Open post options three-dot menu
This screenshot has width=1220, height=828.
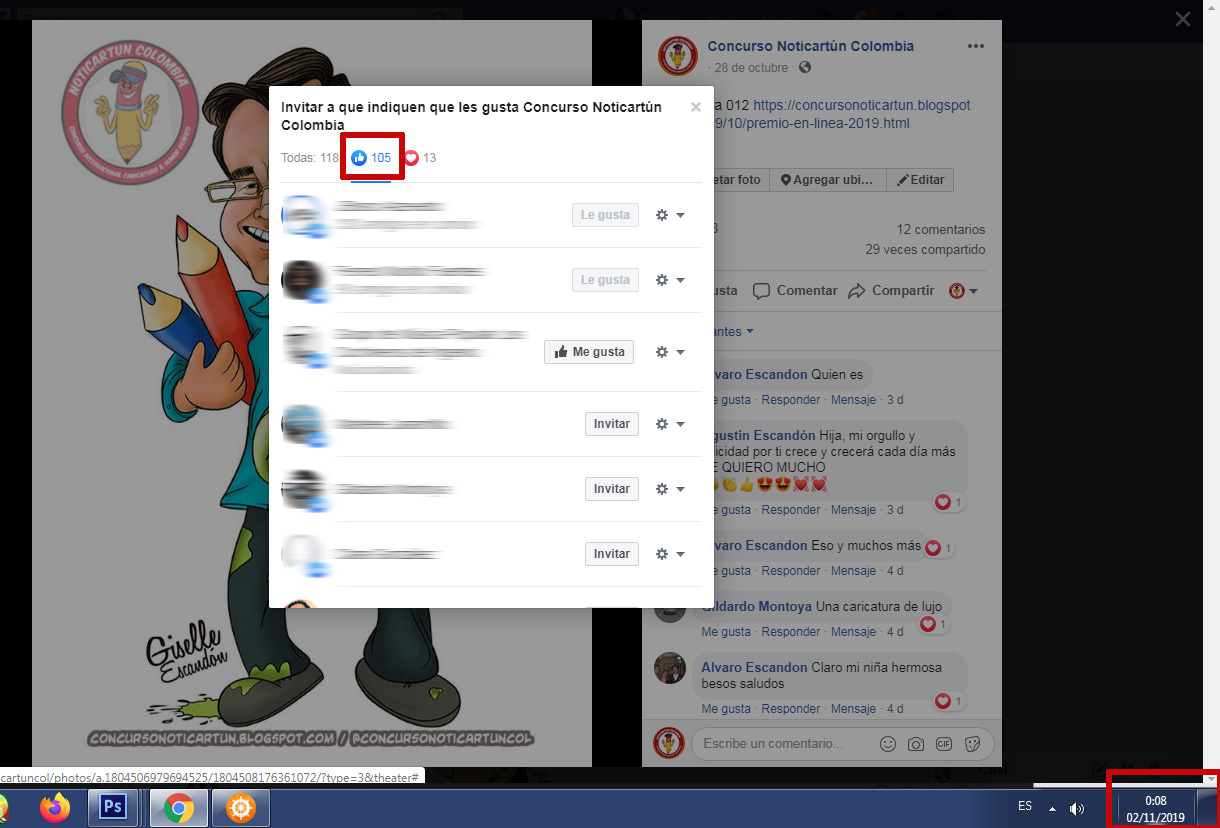(976, 47)
